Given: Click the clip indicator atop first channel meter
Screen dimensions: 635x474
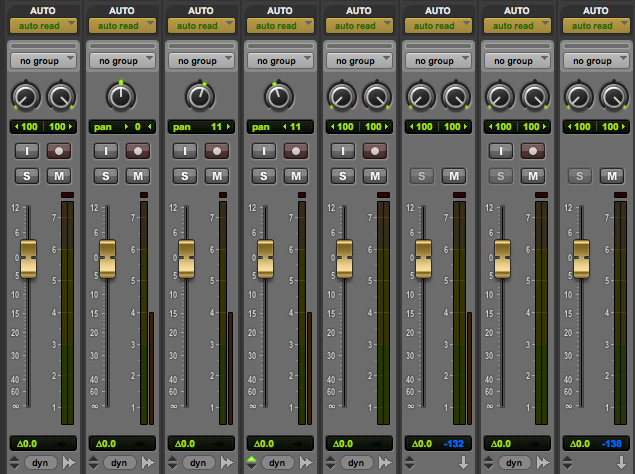Looking at the screenshot, I should coord(67,195).
